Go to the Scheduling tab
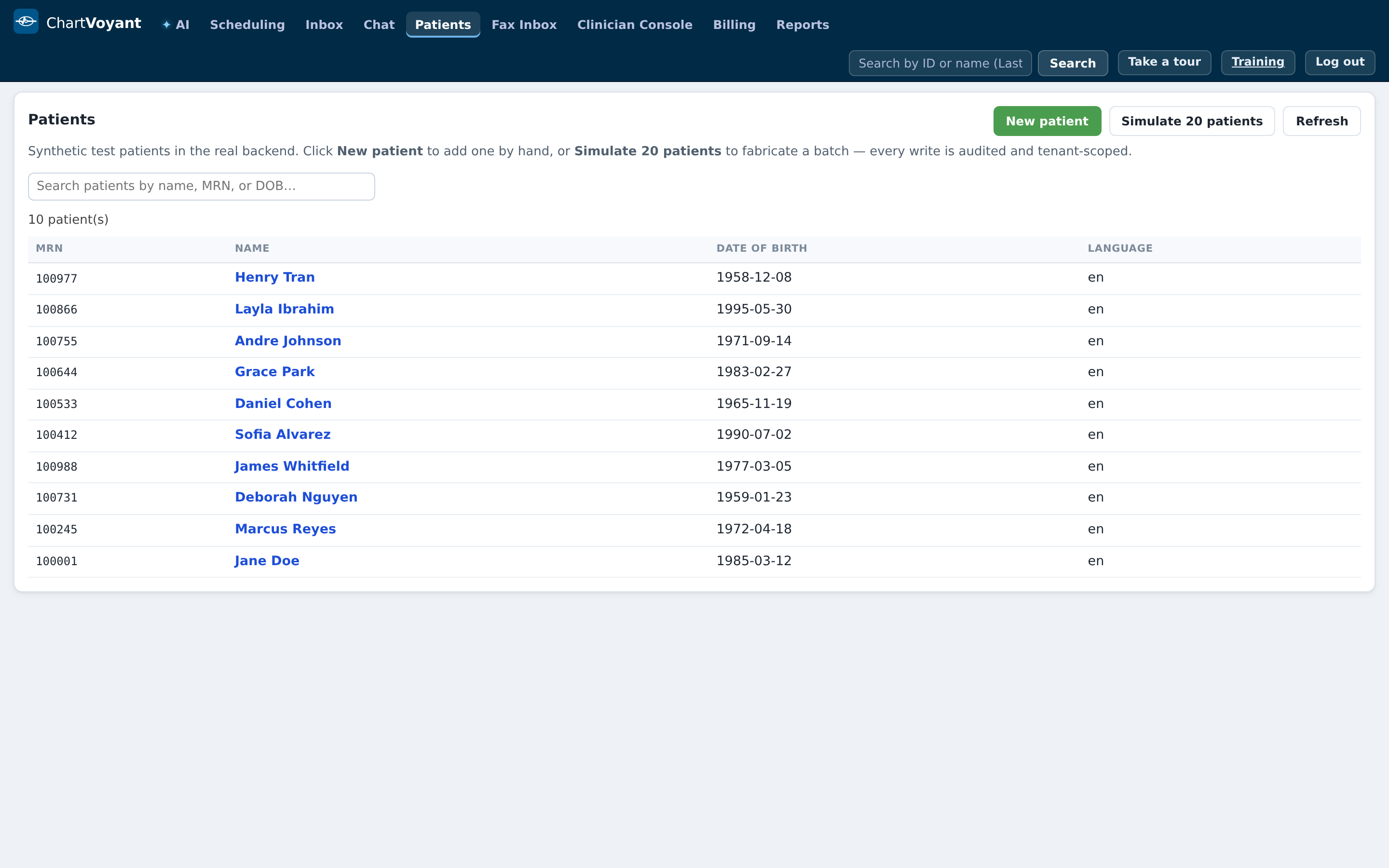 click(x=247, y=25)
